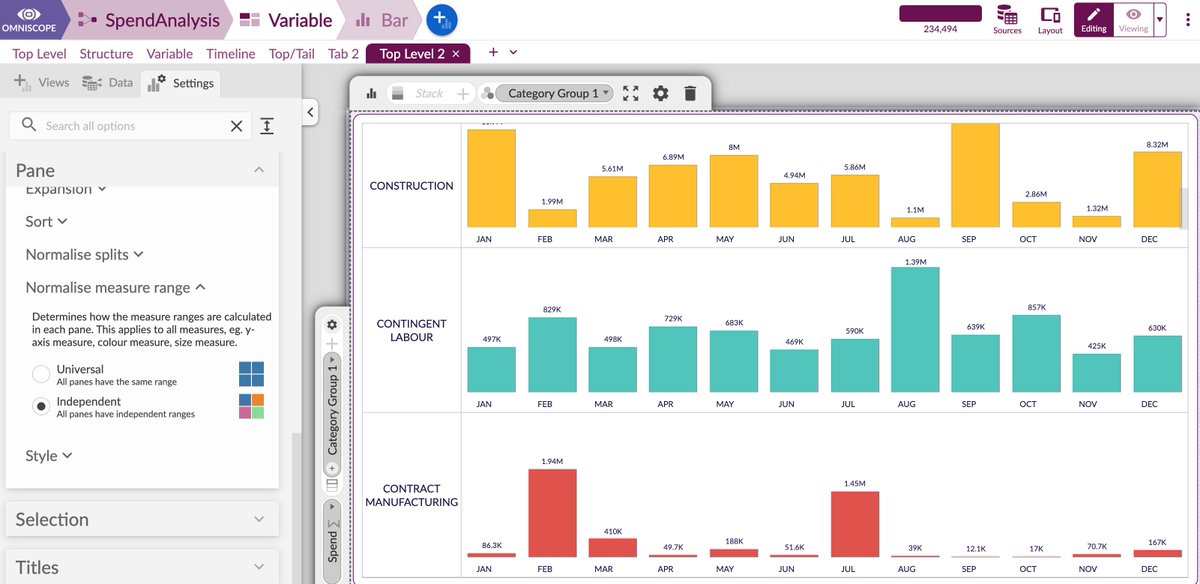Click the CONTRACT MANUFACTURING pane label
1200x584 pixels.
pos(411,496)
